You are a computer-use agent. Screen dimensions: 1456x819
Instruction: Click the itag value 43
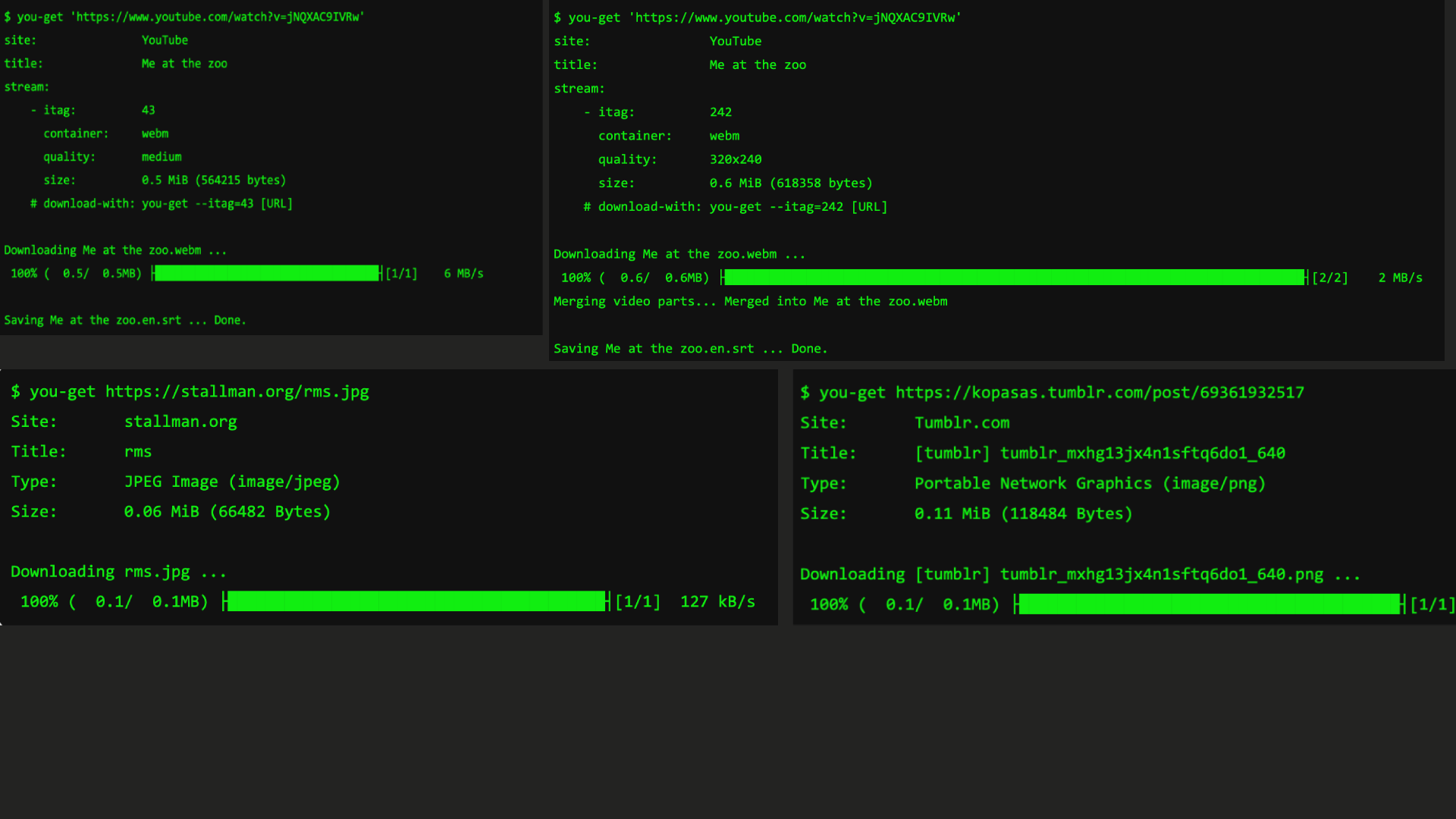pos(148,110)
